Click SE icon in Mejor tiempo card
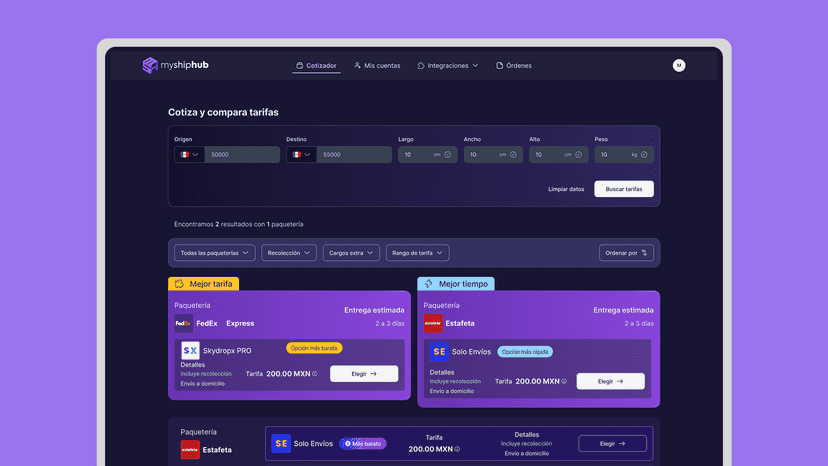 [x=439, y=351]
